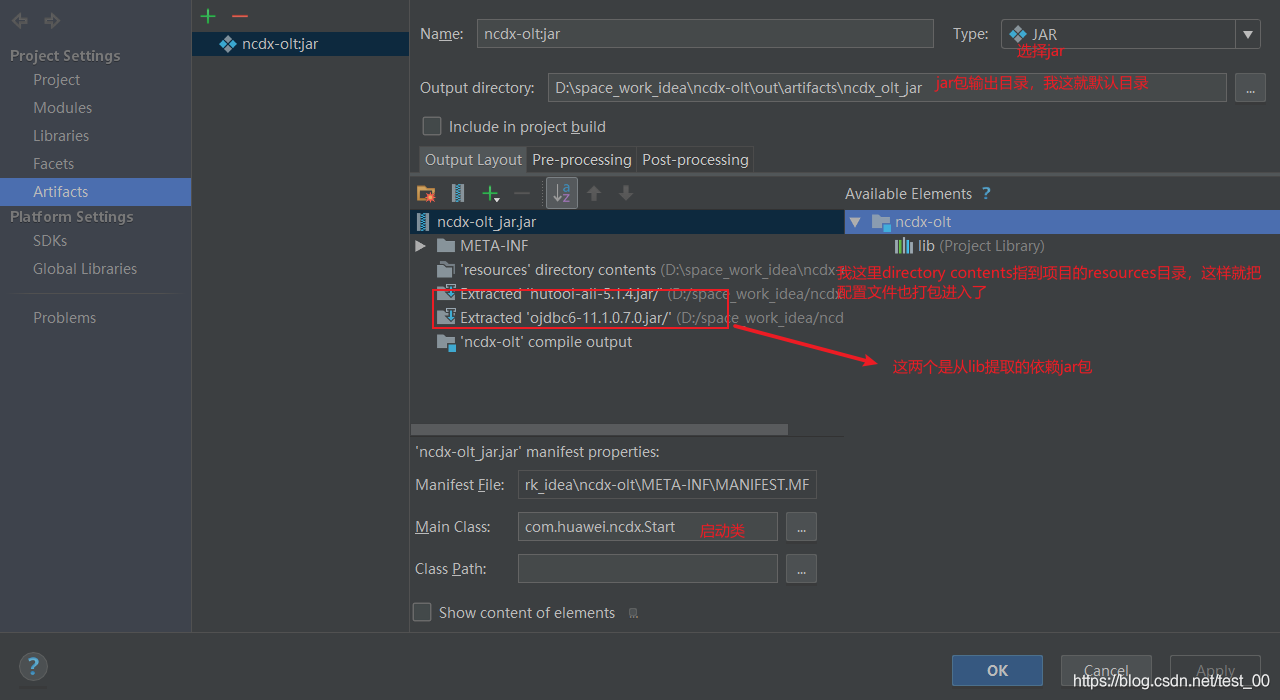
Task: Open the Problems section
Action: coord(64,318)
